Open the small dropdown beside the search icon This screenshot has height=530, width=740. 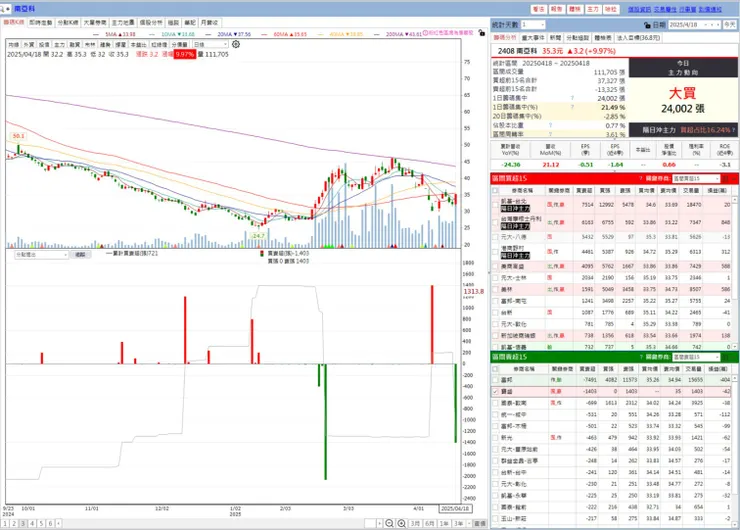point(8,8)
